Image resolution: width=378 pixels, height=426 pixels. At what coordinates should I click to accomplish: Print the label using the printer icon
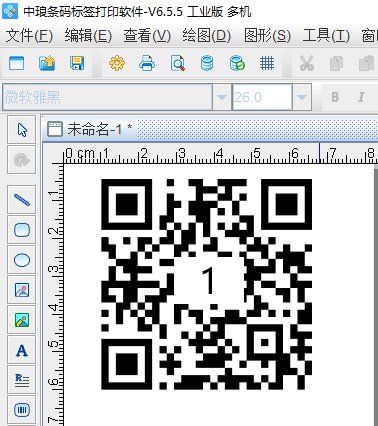147,63
